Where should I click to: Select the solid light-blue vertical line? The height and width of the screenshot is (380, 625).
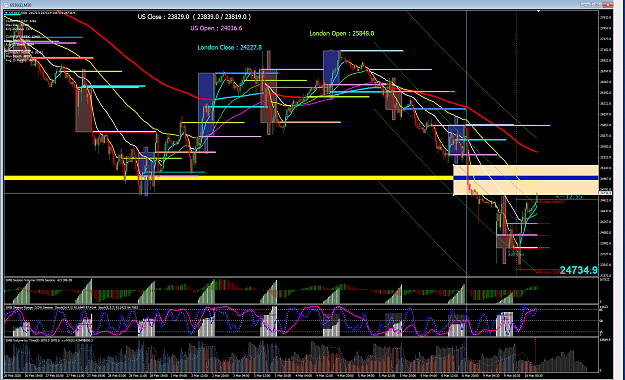(x=466, y=144)
